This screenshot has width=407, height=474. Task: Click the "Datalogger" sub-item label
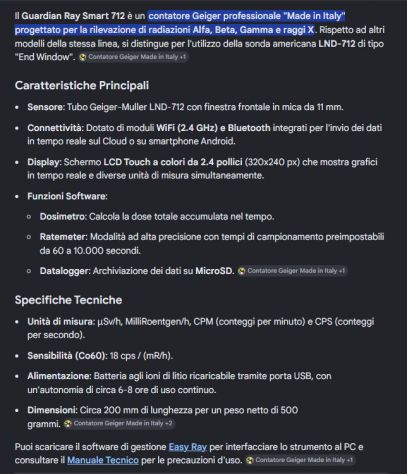point(65,271)
